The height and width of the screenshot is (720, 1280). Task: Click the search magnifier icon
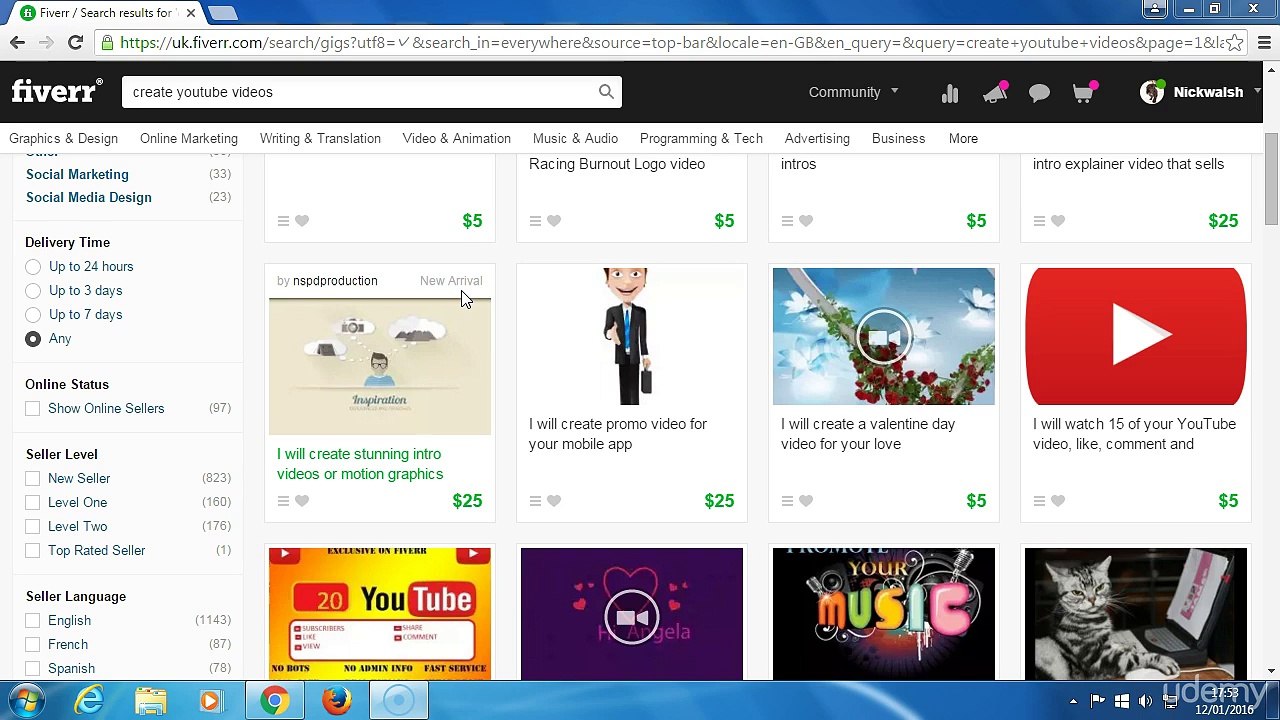click(606, 92)
